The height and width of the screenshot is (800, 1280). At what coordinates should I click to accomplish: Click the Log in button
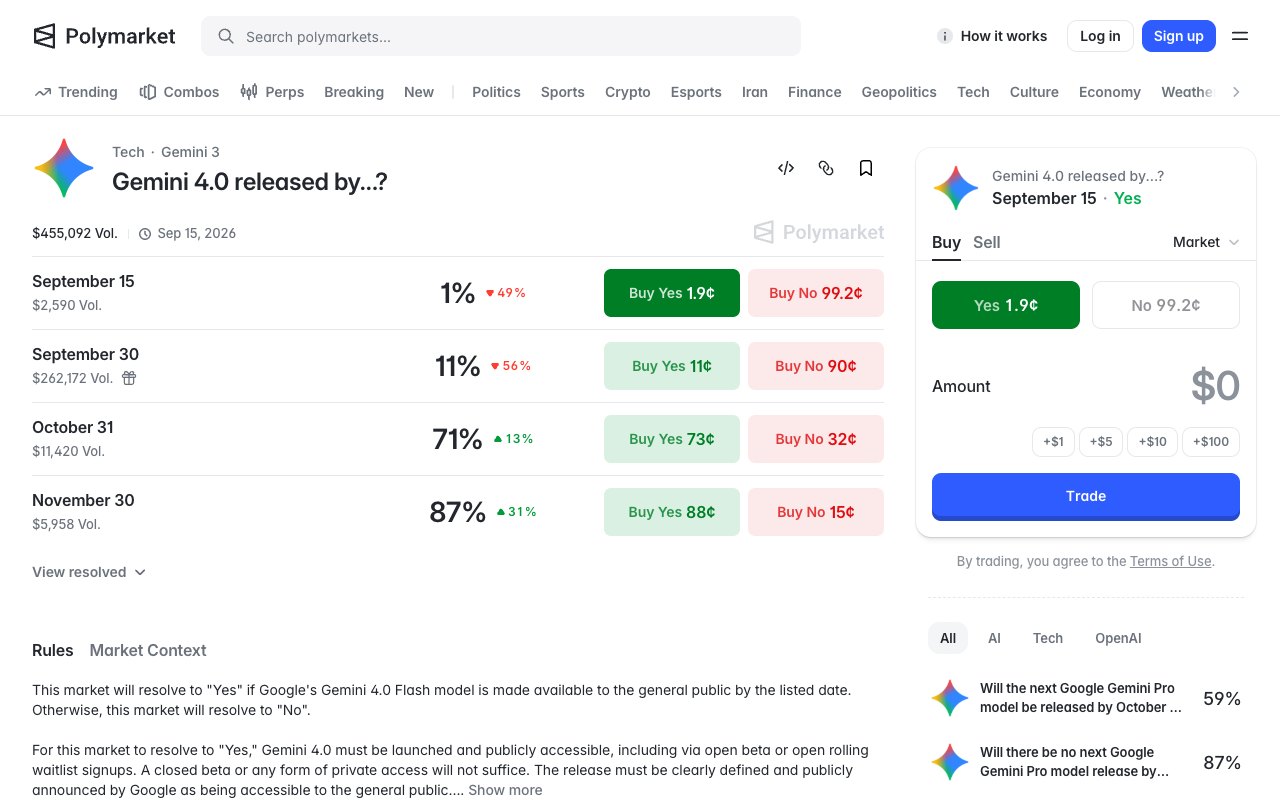pyautogui.click(x=1100, y=36)
